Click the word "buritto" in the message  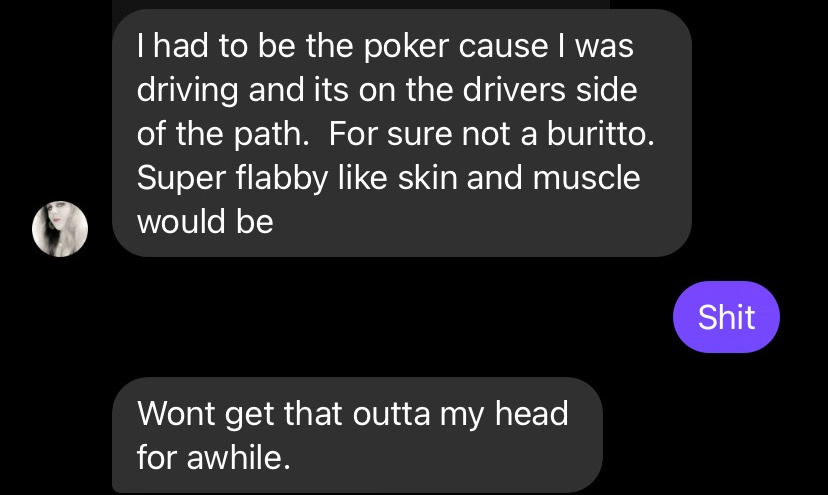pos(600,133)
